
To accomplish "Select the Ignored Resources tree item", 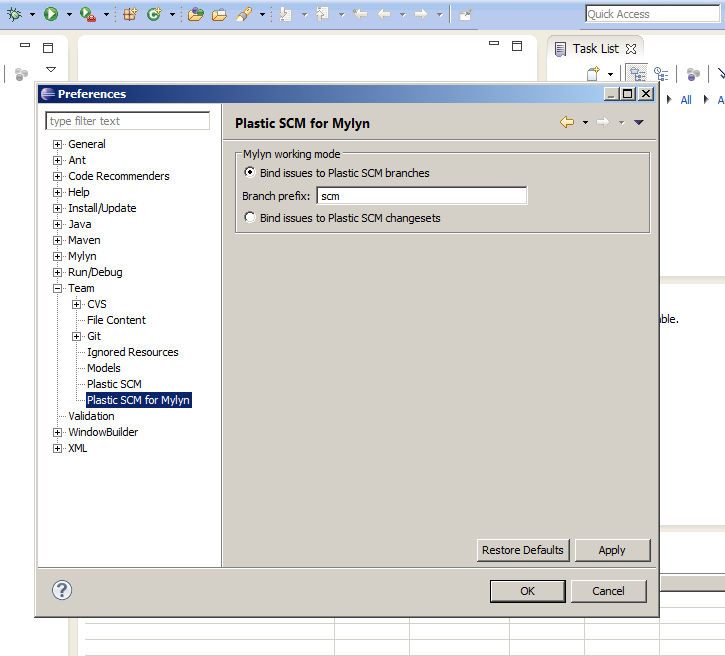I will tap(133, 352).
